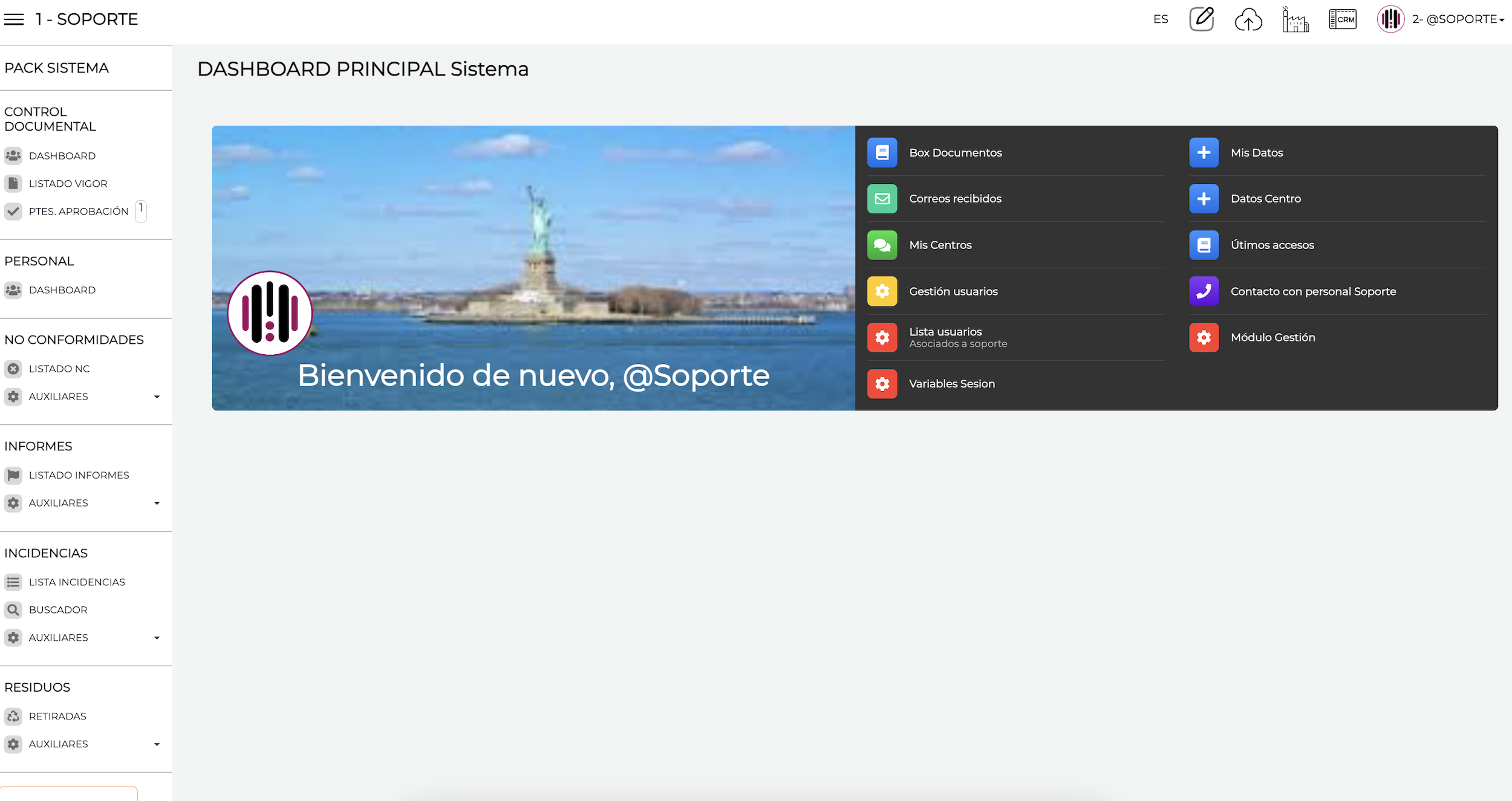1512x801 pixels.
Task: Open the Módulo Gestión link
Action: click(x=1272, y=337)
